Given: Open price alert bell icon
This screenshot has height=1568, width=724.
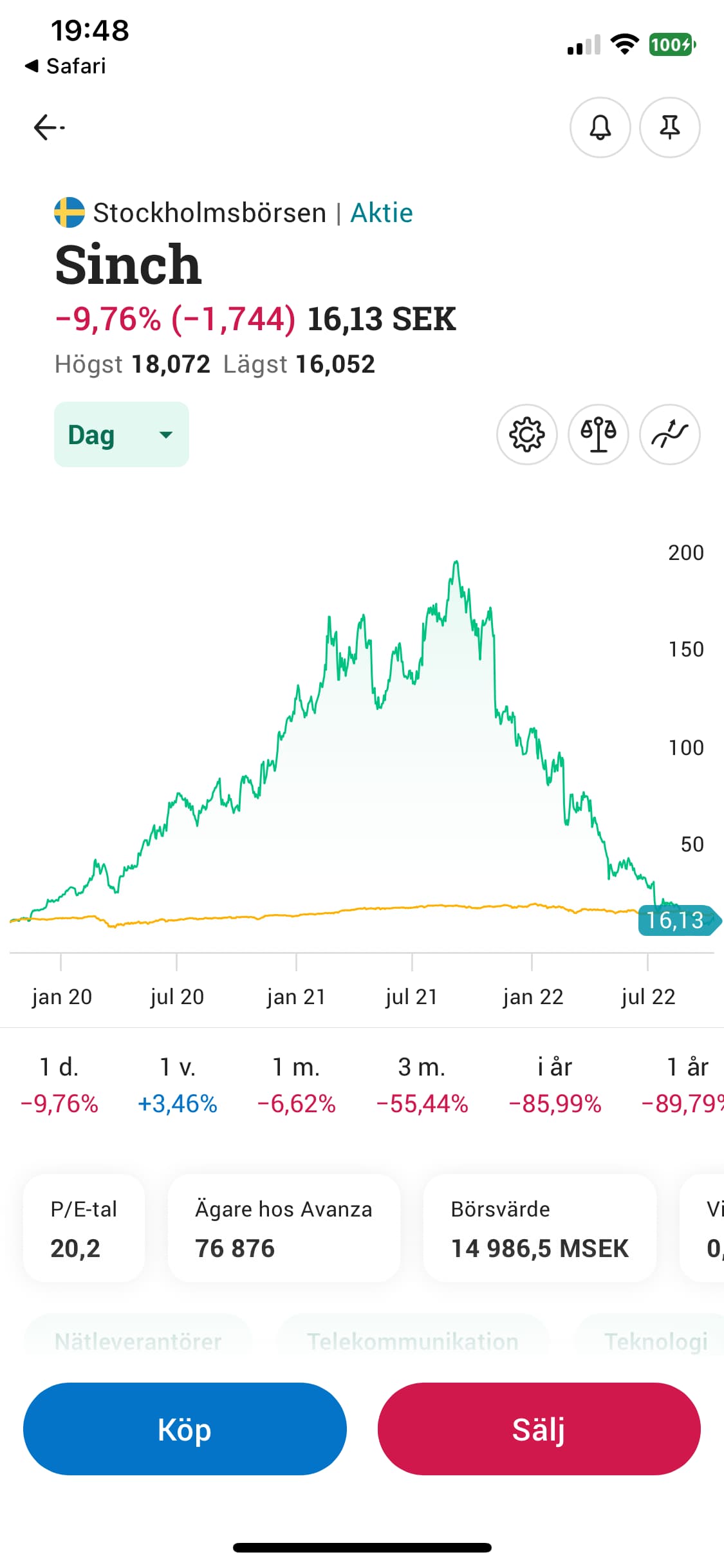Looking at the screenshot, I should (600, 127).
